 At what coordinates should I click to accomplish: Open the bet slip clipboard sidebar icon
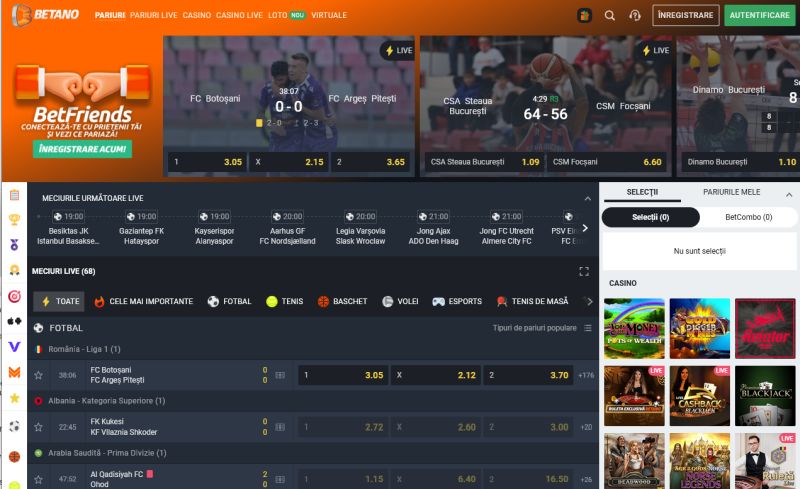click(14, 194)
